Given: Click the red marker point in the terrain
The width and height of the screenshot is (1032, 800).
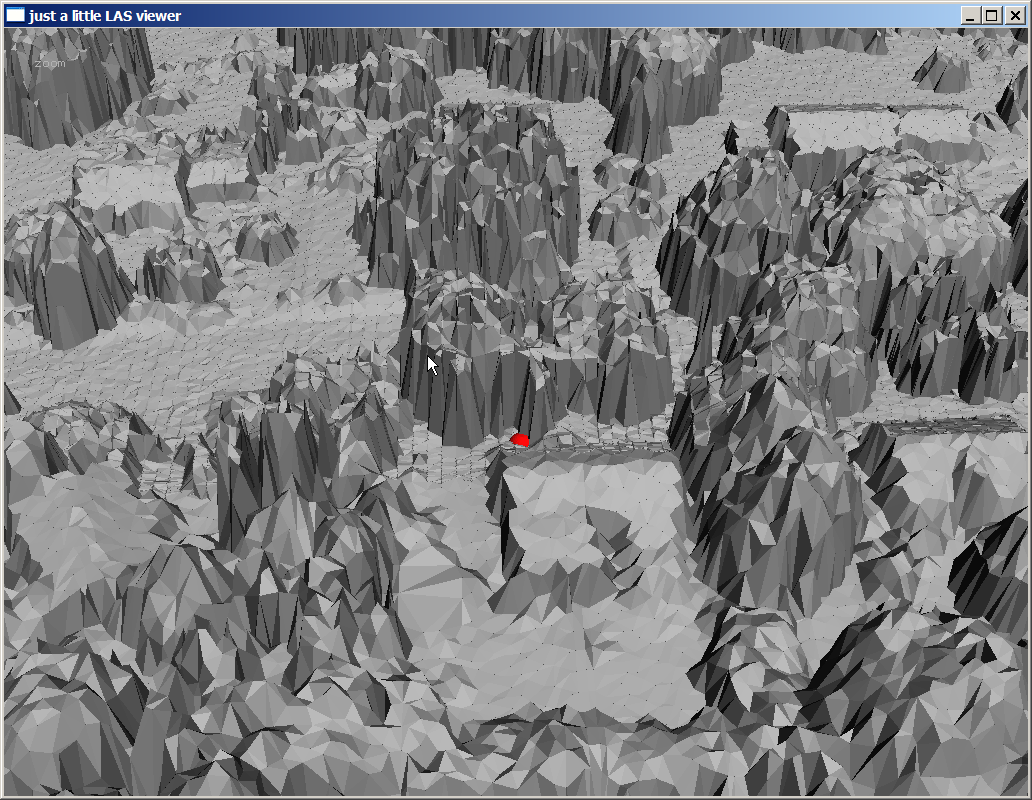Looking at the screenshot, I should [x=519, y=439].
